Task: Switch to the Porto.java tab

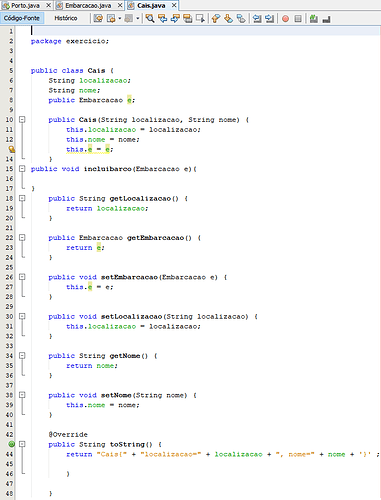Action: 25,5
